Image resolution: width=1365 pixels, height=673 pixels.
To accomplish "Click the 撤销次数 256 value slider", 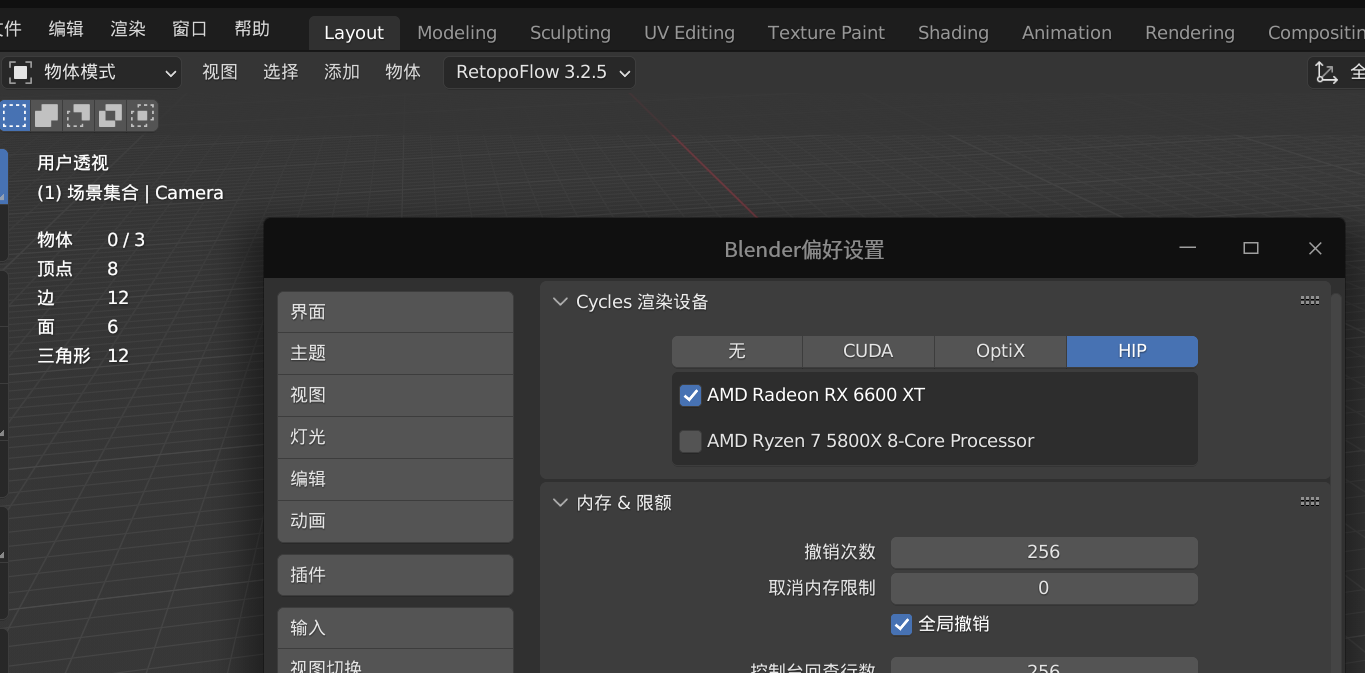I will (x=1043, y=551).
